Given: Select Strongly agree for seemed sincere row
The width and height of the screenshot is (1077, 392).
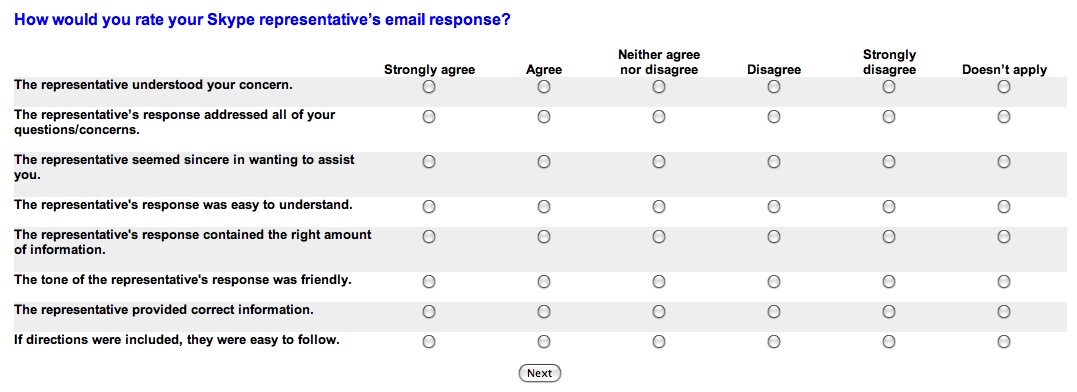Looking at the screenshot, I should click(x=429, y=163).
